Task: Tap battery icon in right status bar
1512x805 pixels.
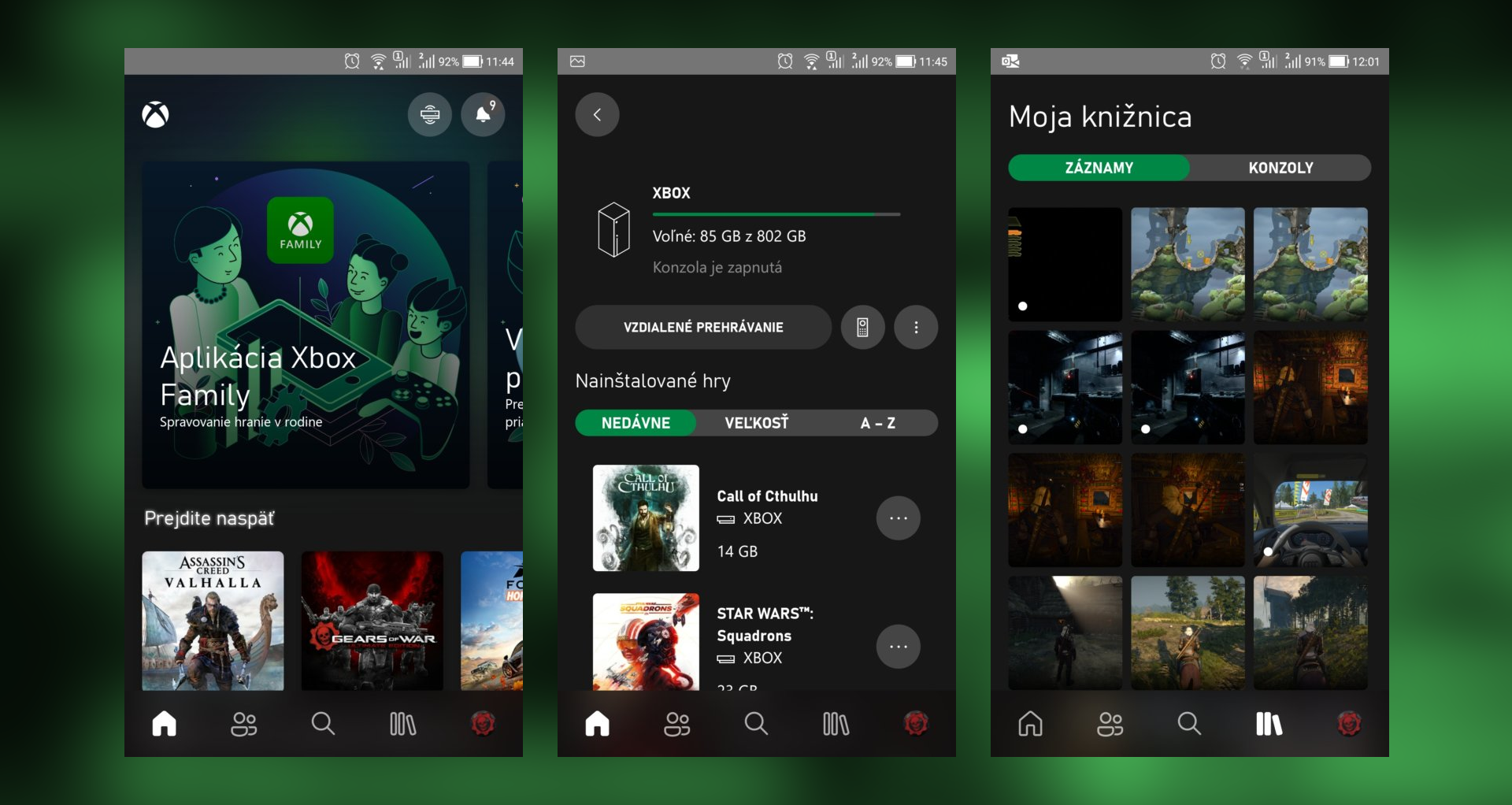Action: (1339, 61)
